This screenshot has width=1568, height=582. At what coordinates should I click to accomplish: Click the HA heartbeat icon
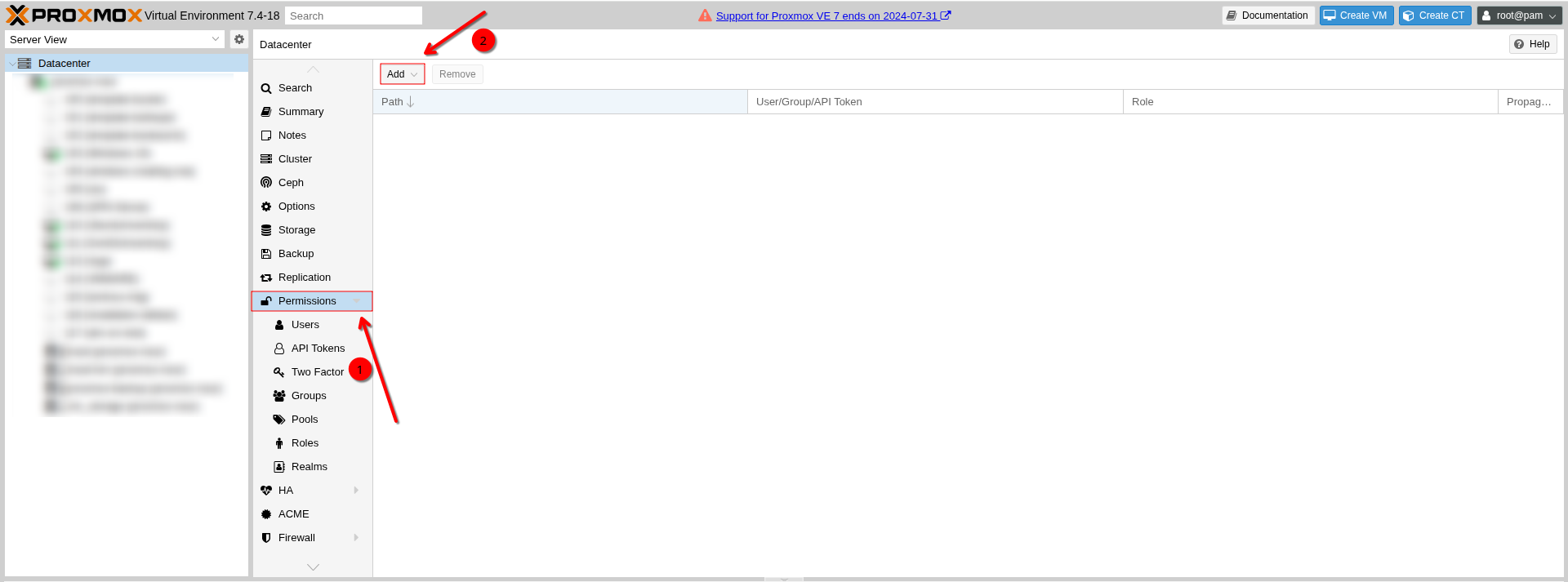266,491
